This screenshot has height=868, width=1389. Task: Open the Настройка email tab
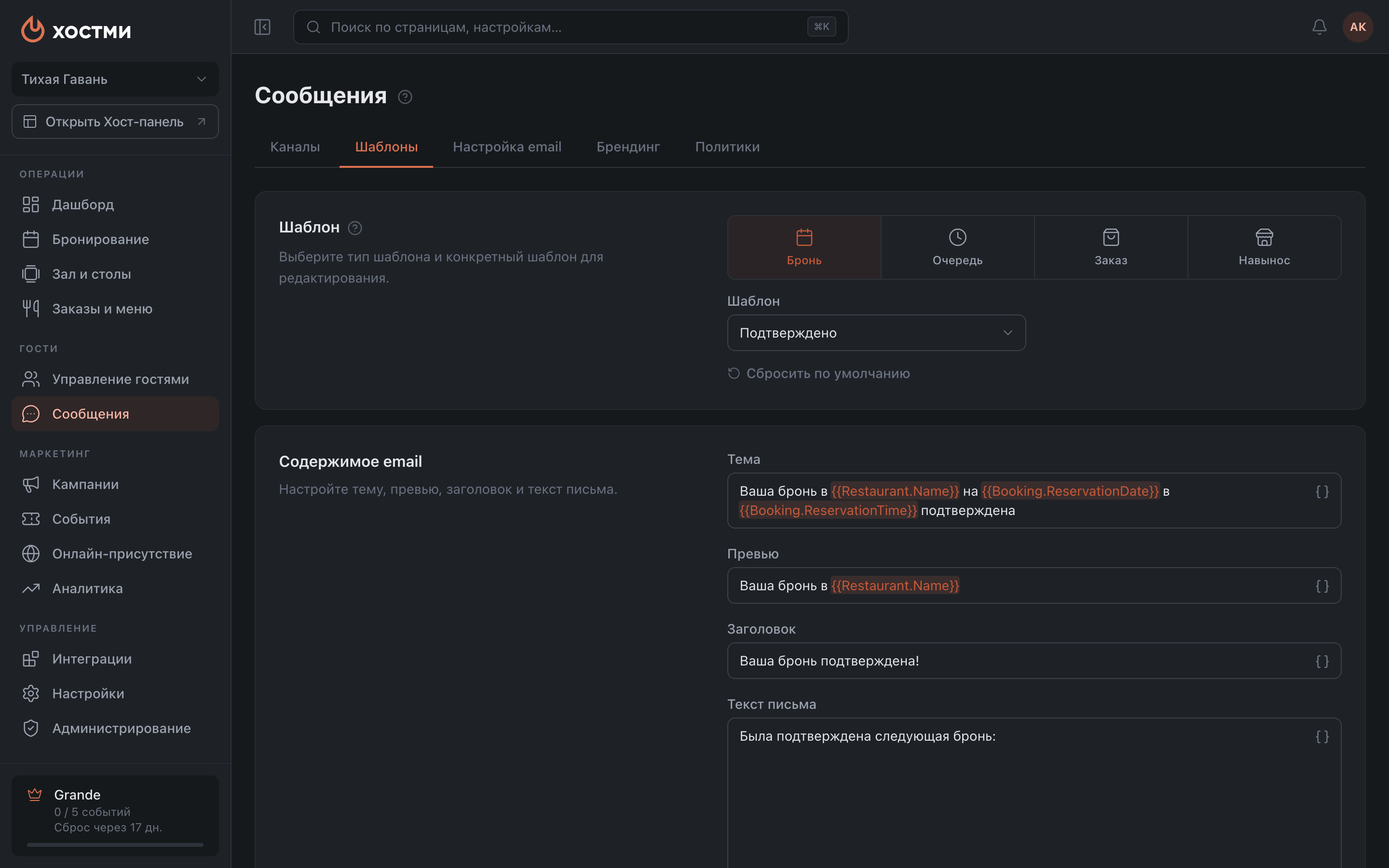pos(507,147)
